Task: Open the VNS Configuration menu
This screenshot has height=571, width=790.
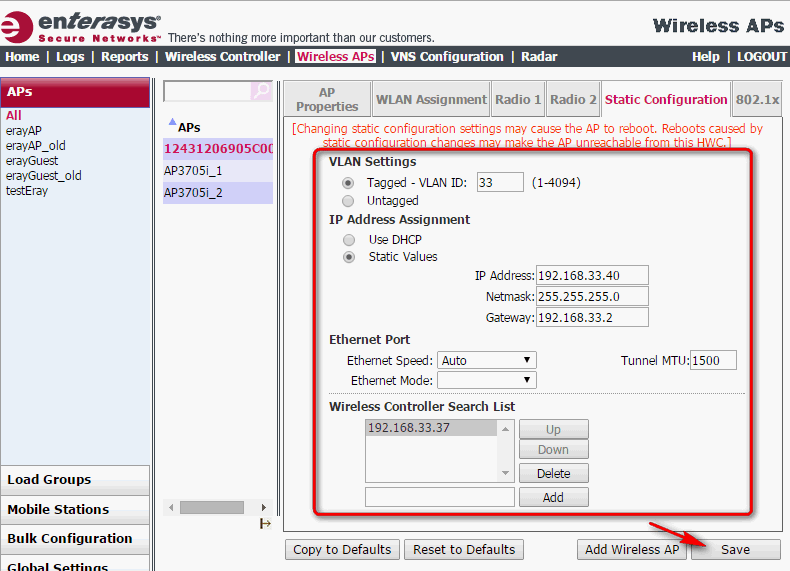Action: point(447,56)
